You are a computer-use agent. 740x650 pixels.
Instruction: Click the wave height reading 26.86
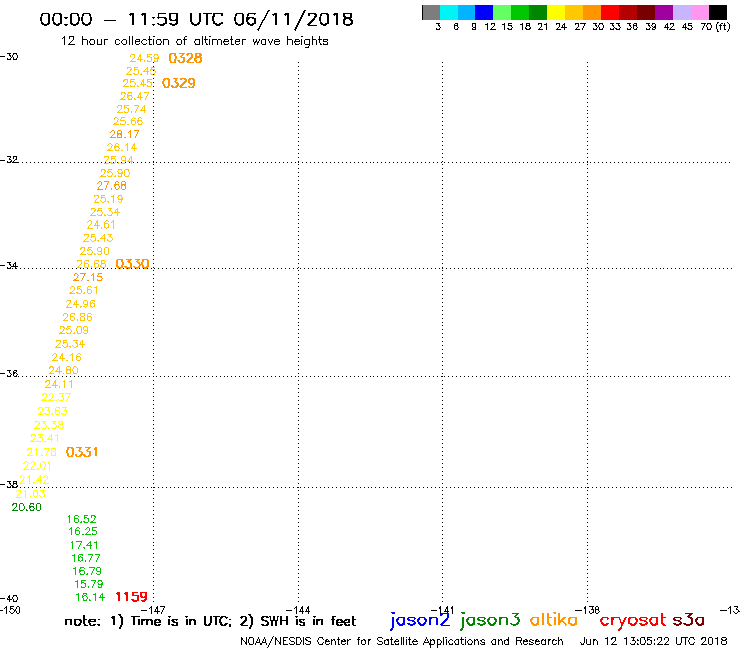click(77, 317)
